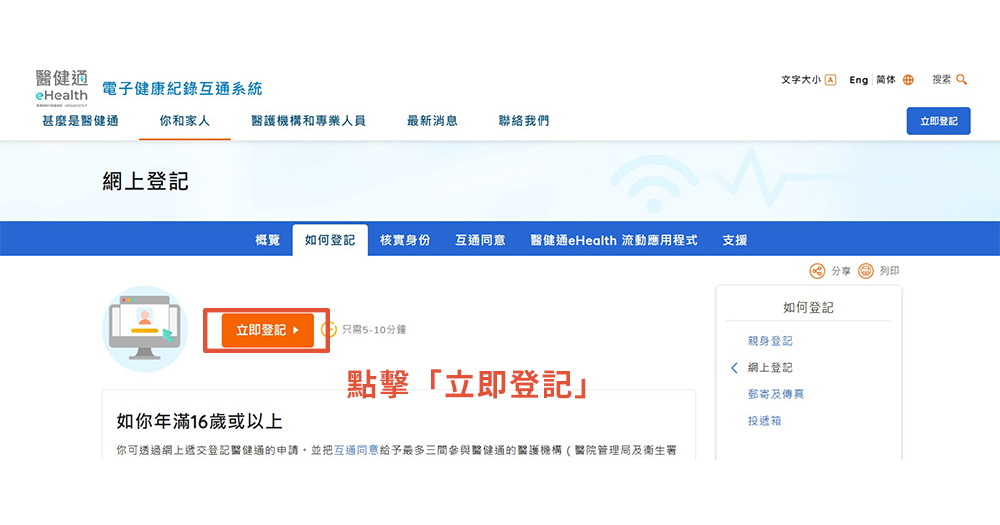Open the 甚麼是醫健通 menu

(x=80, y=121)
